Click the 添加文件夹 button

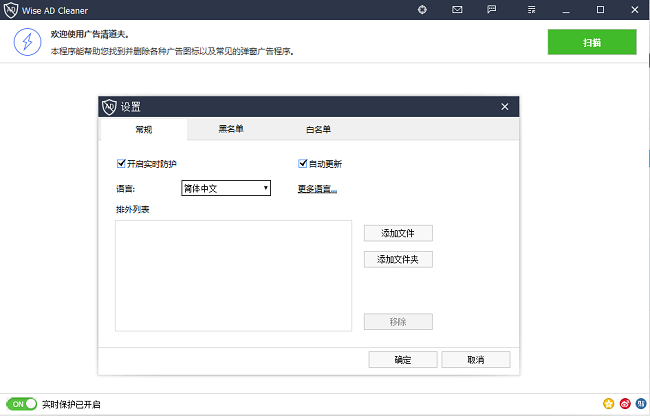[398, 259]
